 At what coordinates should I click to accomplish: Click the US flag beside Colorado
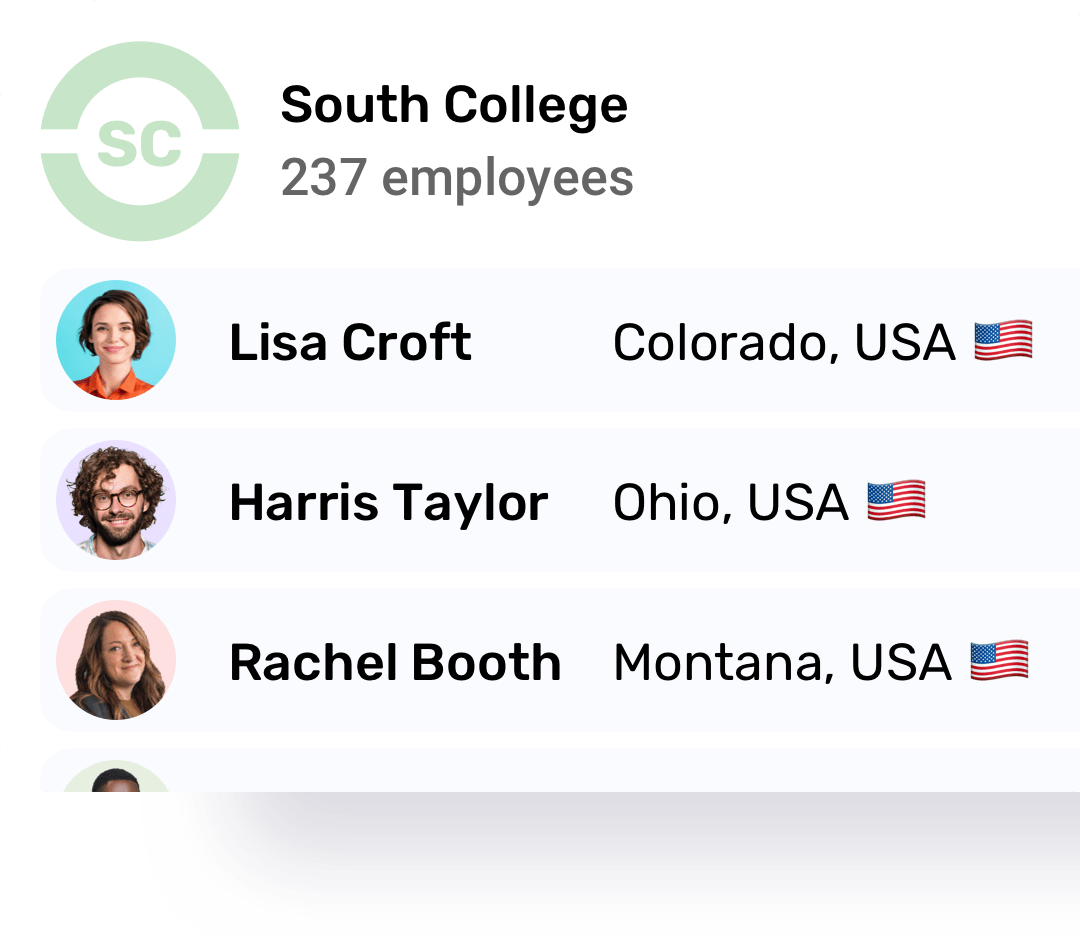pos(1004,340)
